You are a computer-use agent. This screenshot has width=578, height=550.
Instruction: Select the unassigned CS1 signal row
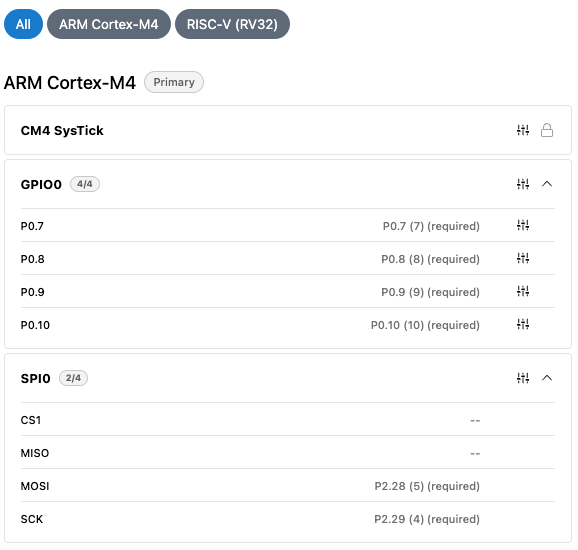pyautogui.click(x=288, y=420)
